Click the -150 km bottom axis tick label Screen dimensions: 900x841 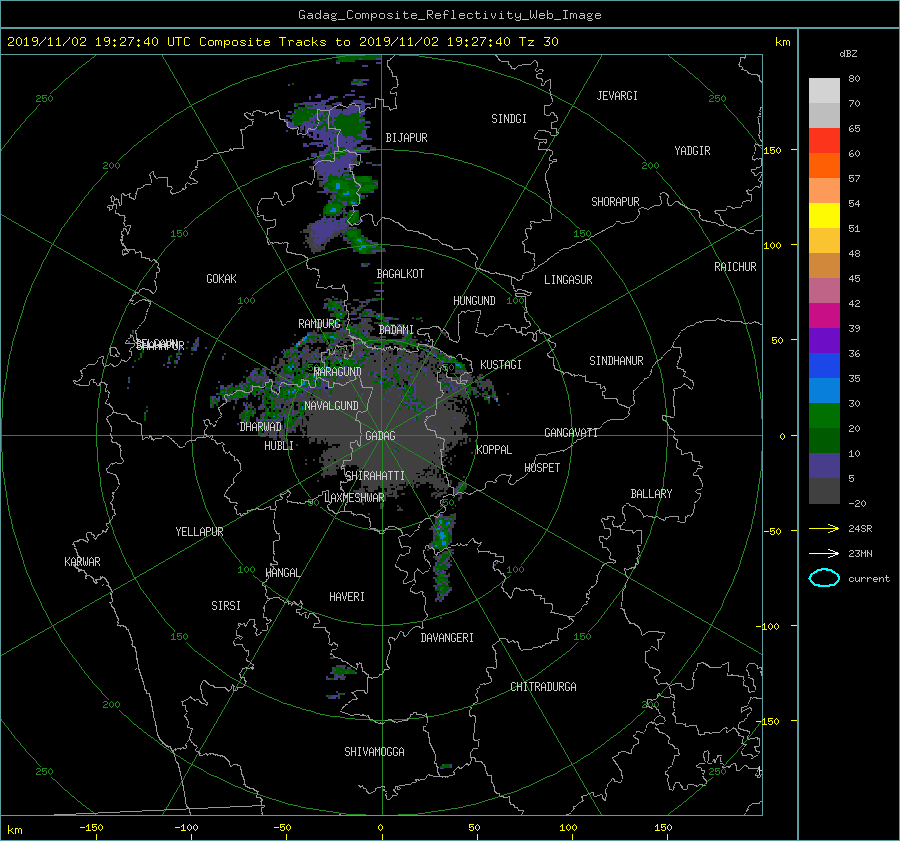click(x=91, y=828)
